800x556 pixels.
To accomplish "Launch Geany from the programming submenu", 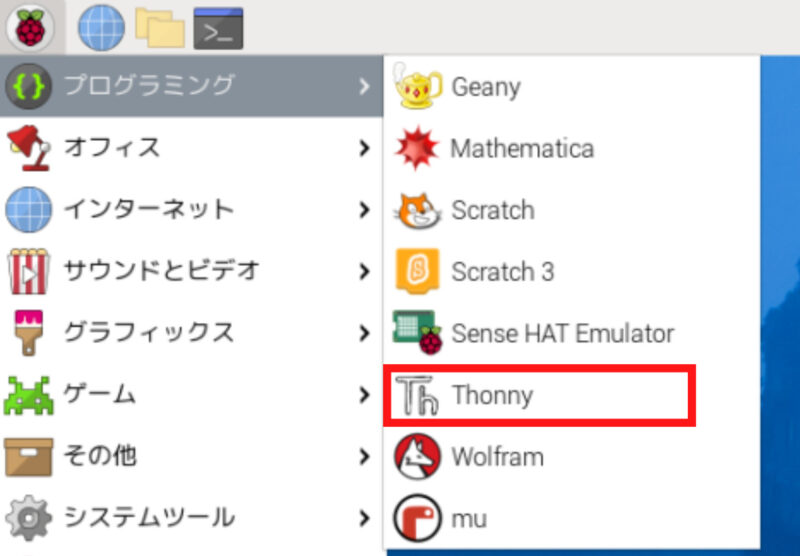I will point(572,86).
